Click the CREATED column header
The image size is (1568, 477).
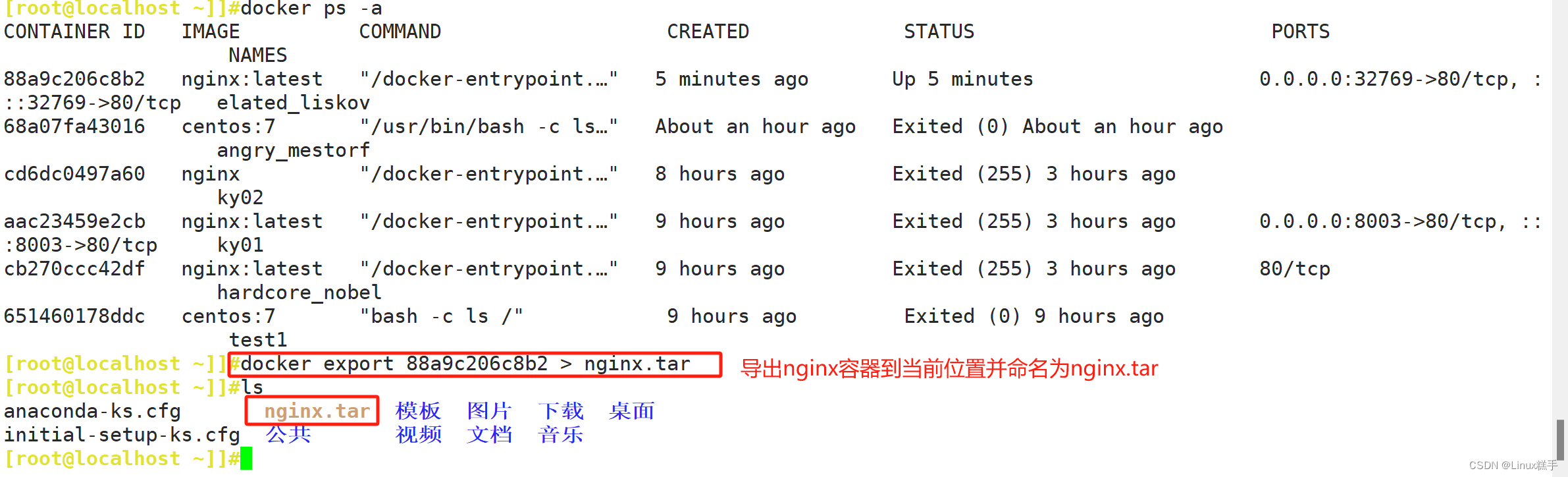708,32
